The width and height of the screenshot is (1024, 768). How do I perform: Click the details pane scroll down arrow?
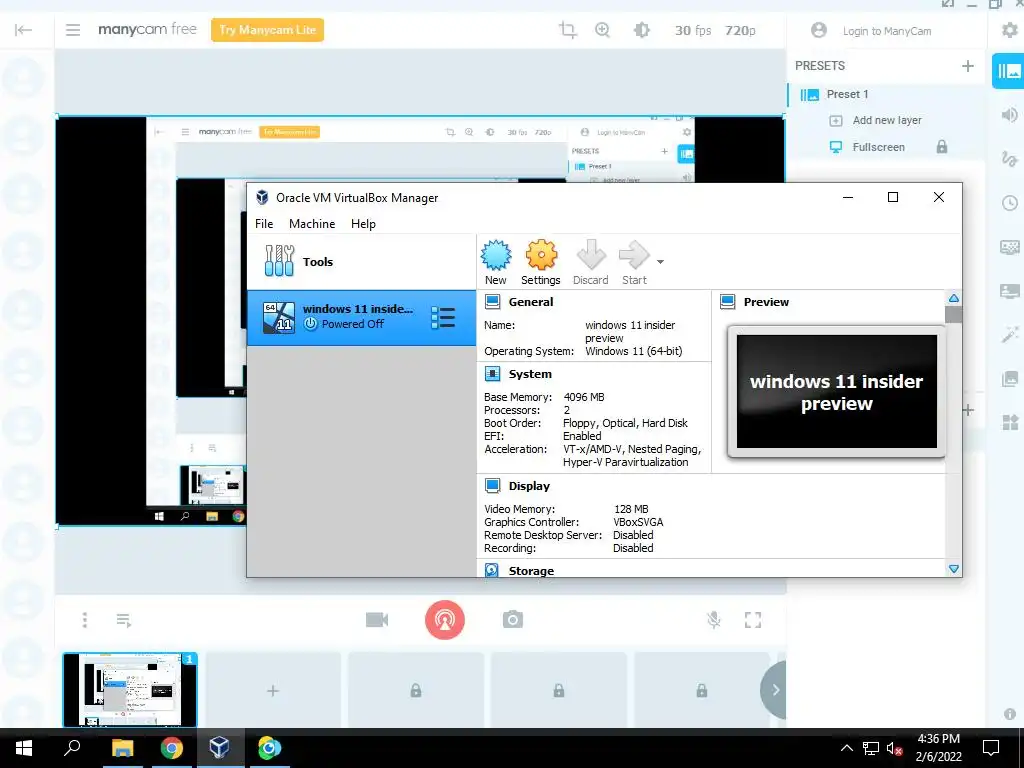click(953, 569)
